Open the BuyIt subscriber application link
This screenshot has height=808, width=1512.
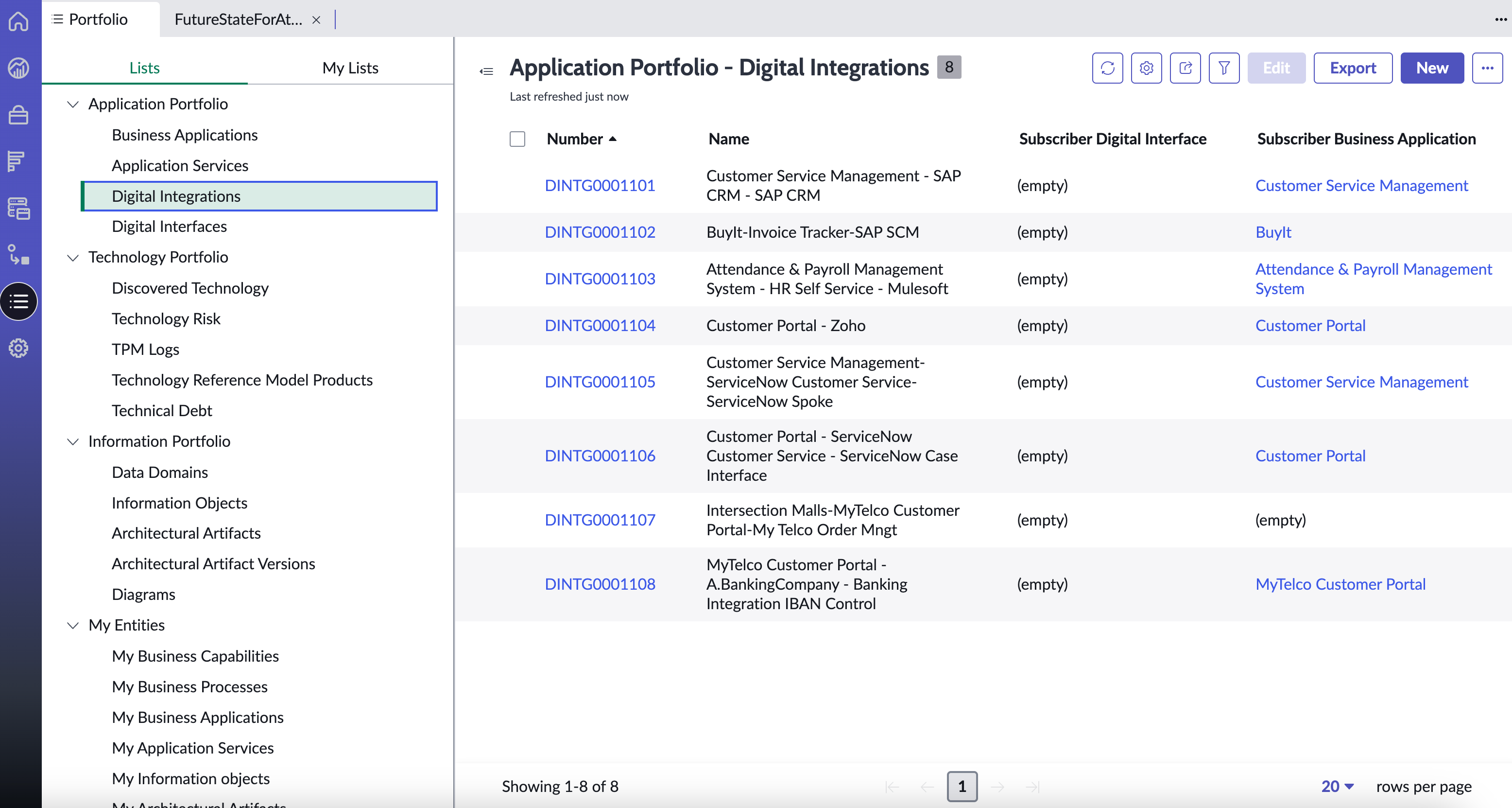click(1273, 232)
